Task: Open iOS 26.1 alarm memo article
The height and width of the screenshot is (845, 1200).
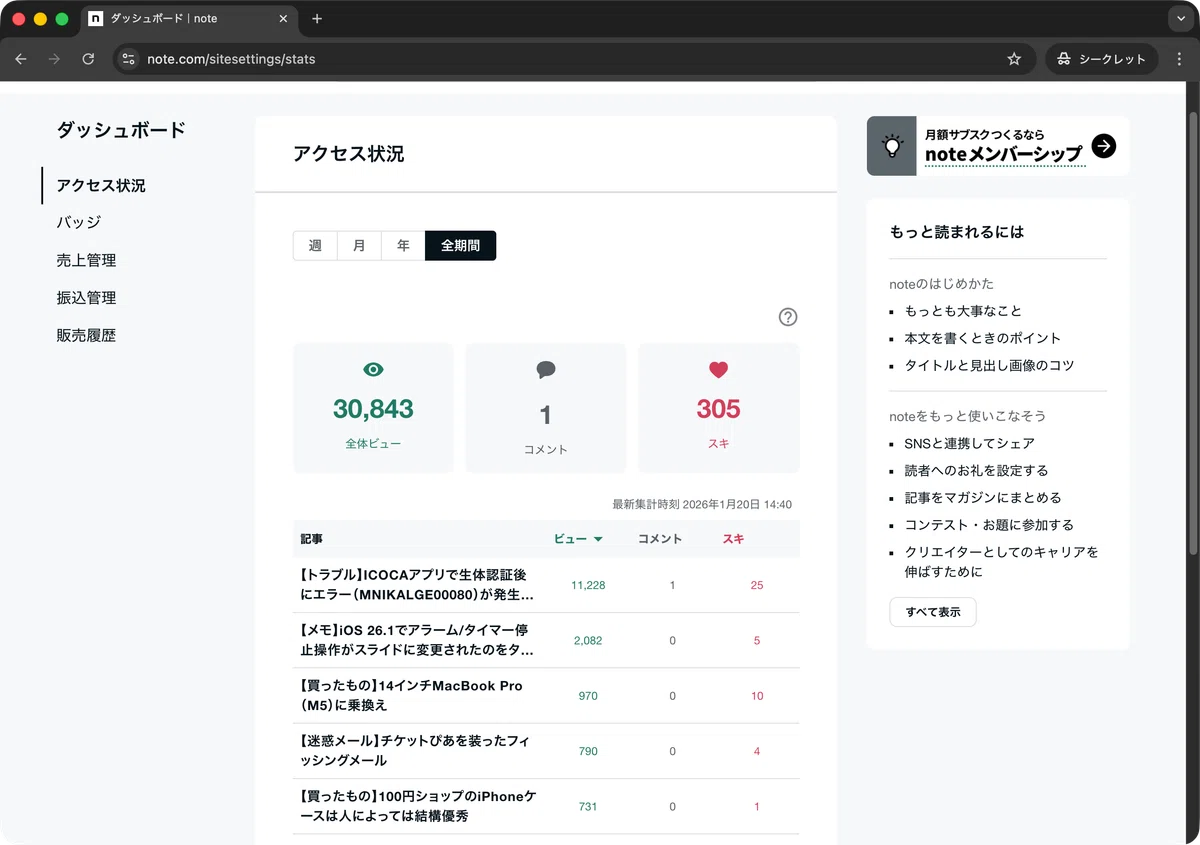Action: [x=546, y=640]
